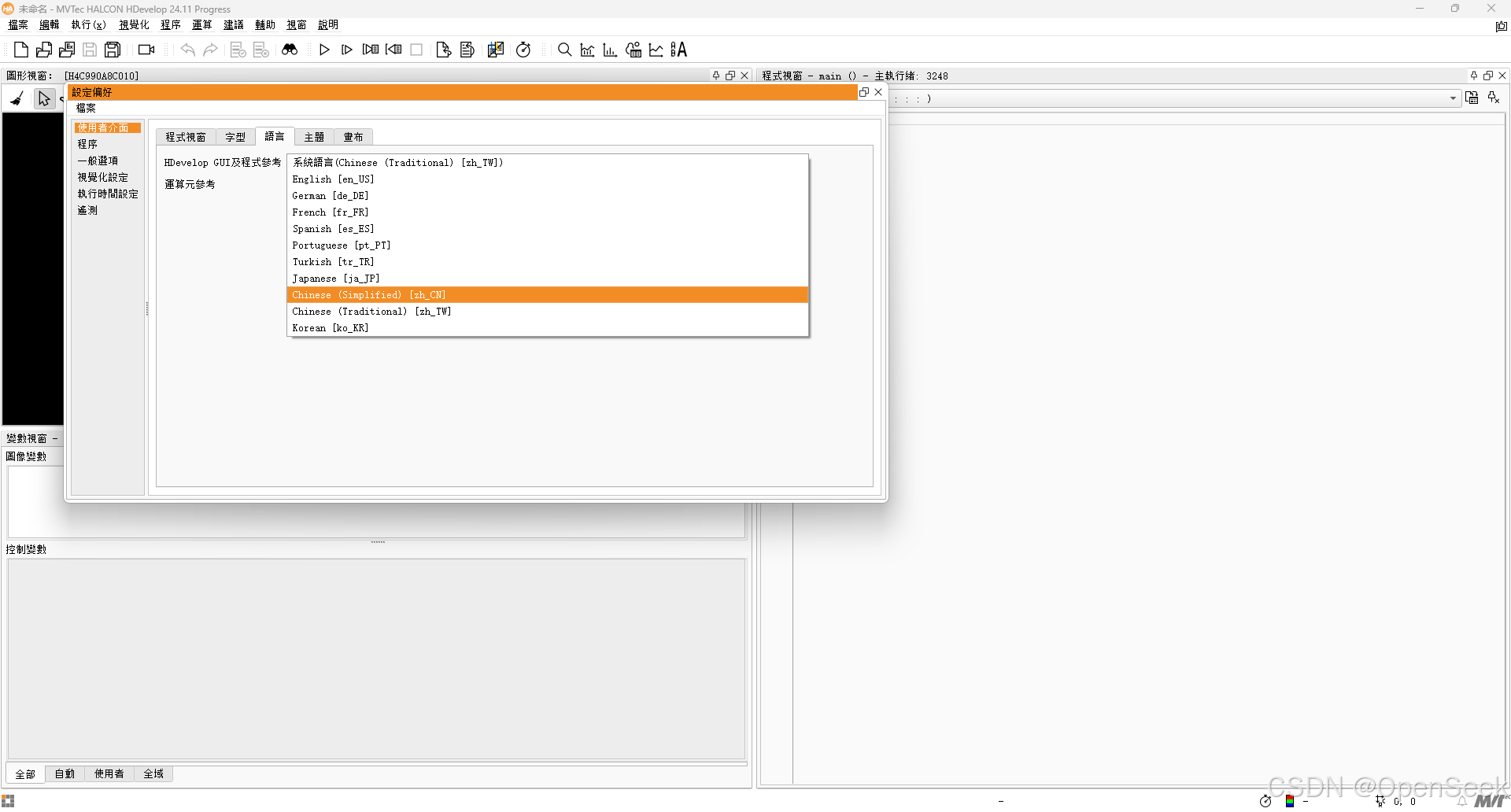Open the find/search binoculars tool
This screenshot has height=812, width=1511.
(x=290, y=50)
